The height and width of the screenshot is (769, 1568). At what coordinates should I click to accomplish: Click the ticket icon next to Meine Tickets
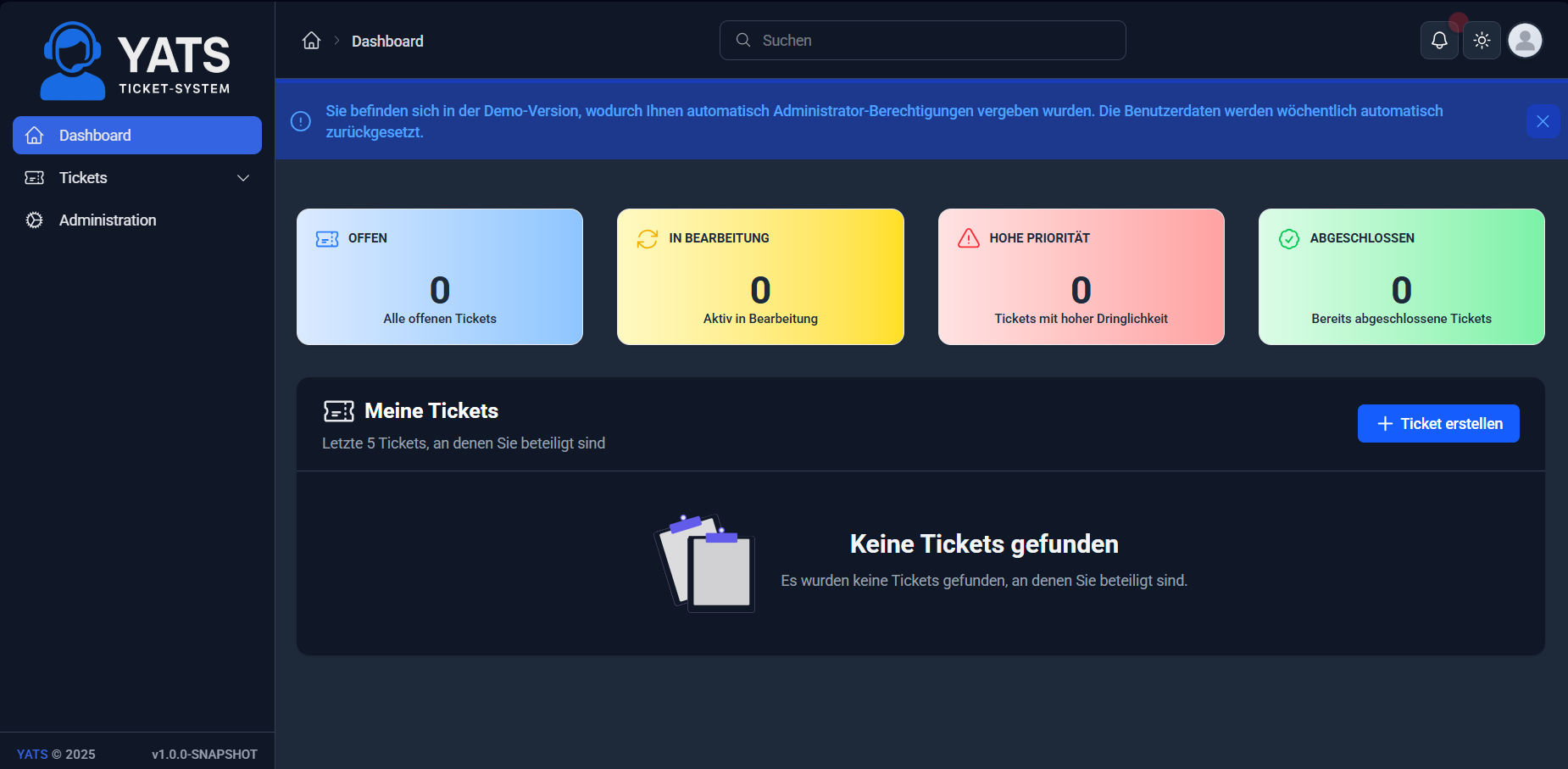point(339,410)
